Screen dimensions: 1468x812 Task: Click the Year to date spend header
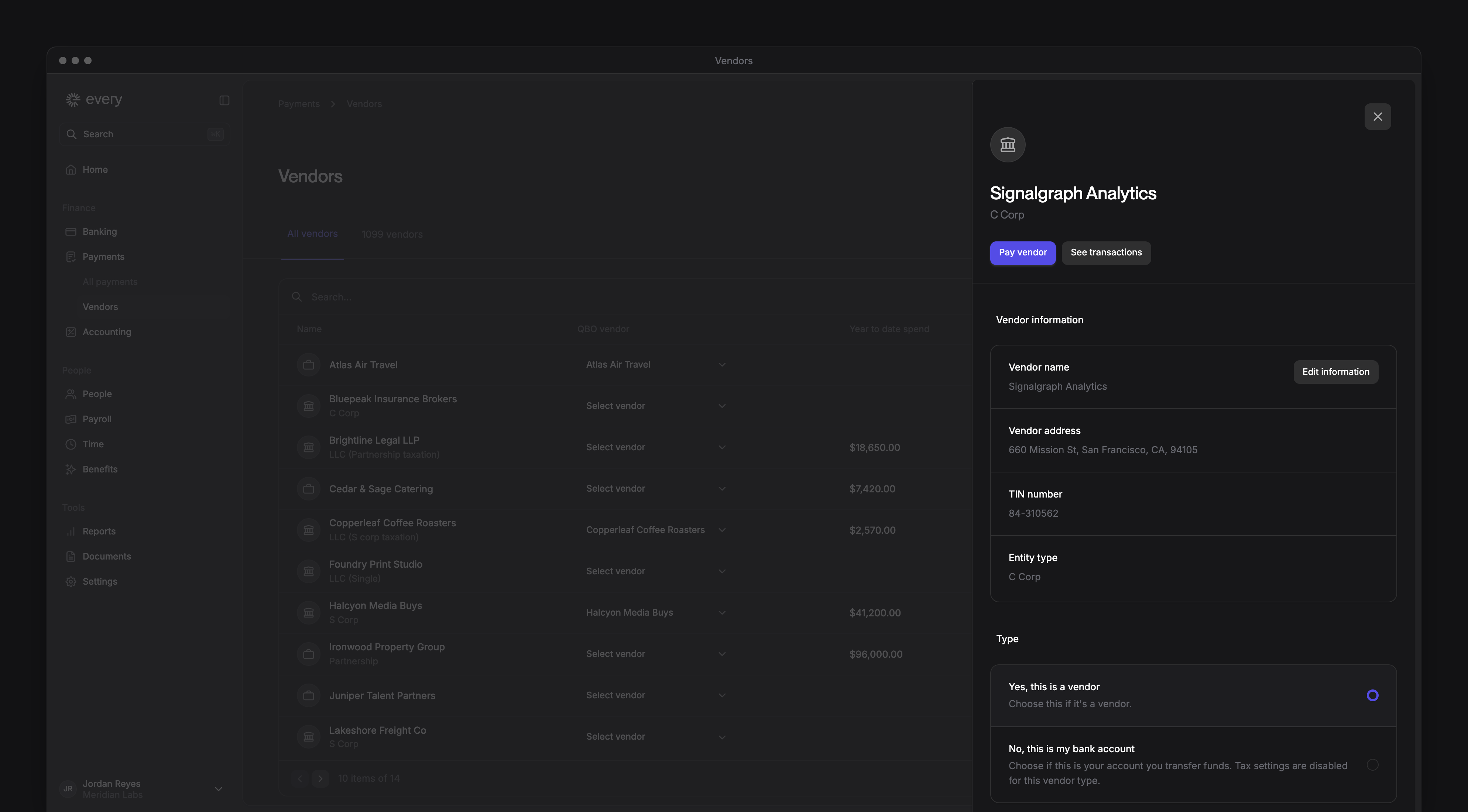tap(889, 329)
